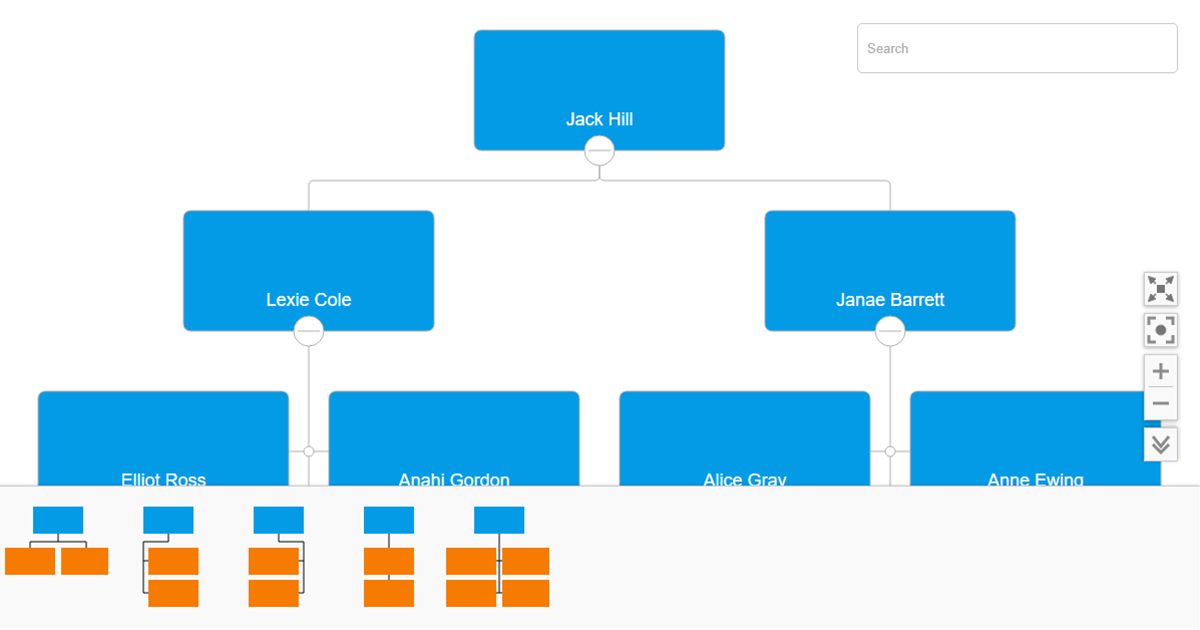Collapse Janae Barrett's children toggle

pos(889,330)
